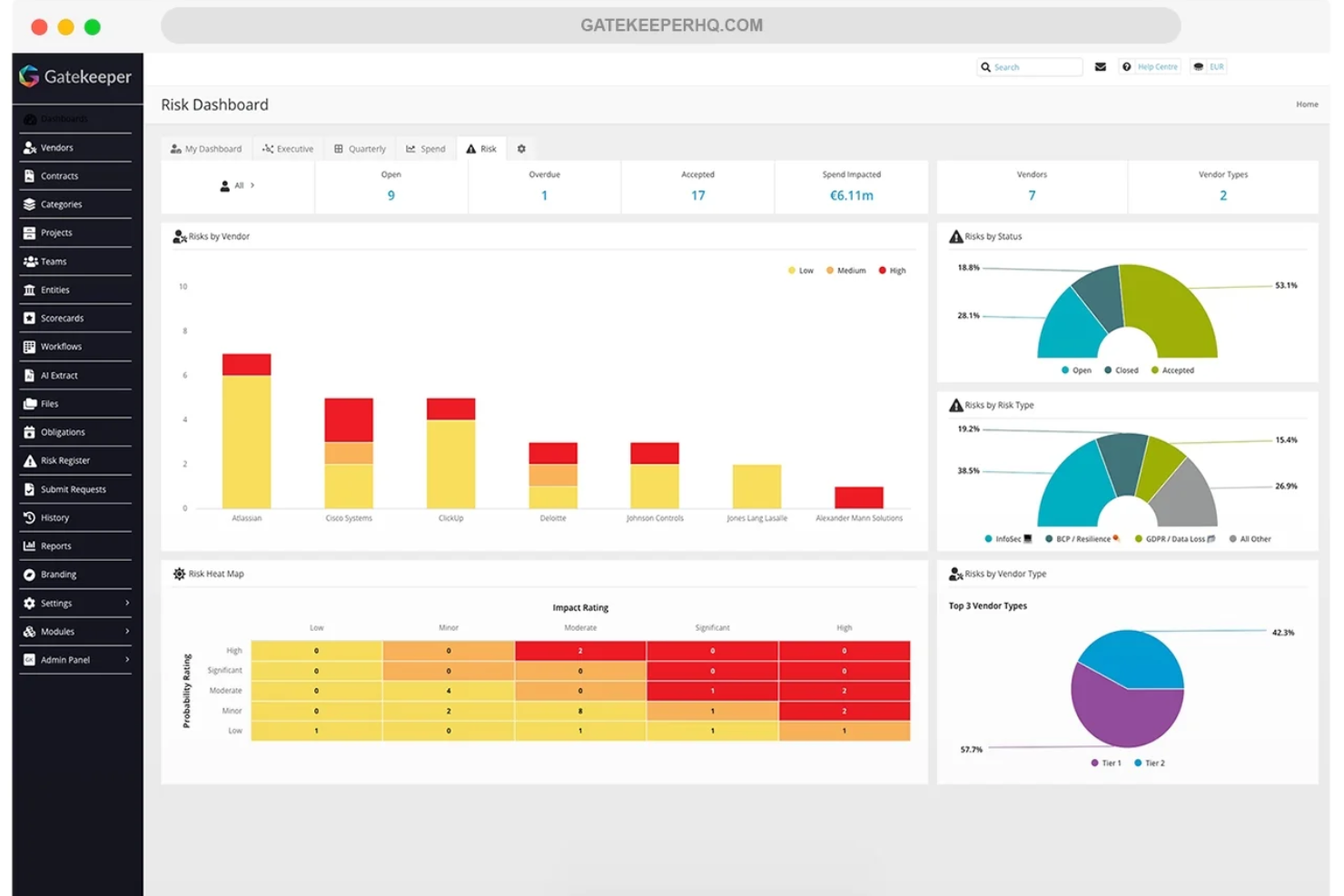
Task: Expand the Settings submenu chevron
Action: 127,603
